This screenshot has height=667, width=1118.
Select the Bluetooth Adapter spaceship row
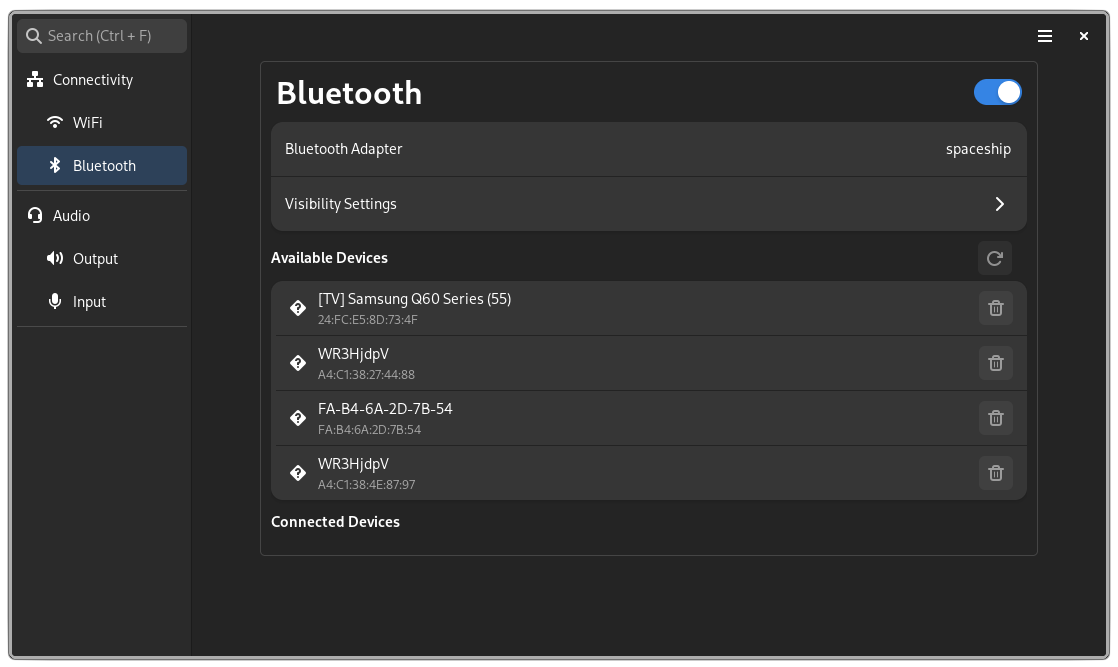[648, 149]
